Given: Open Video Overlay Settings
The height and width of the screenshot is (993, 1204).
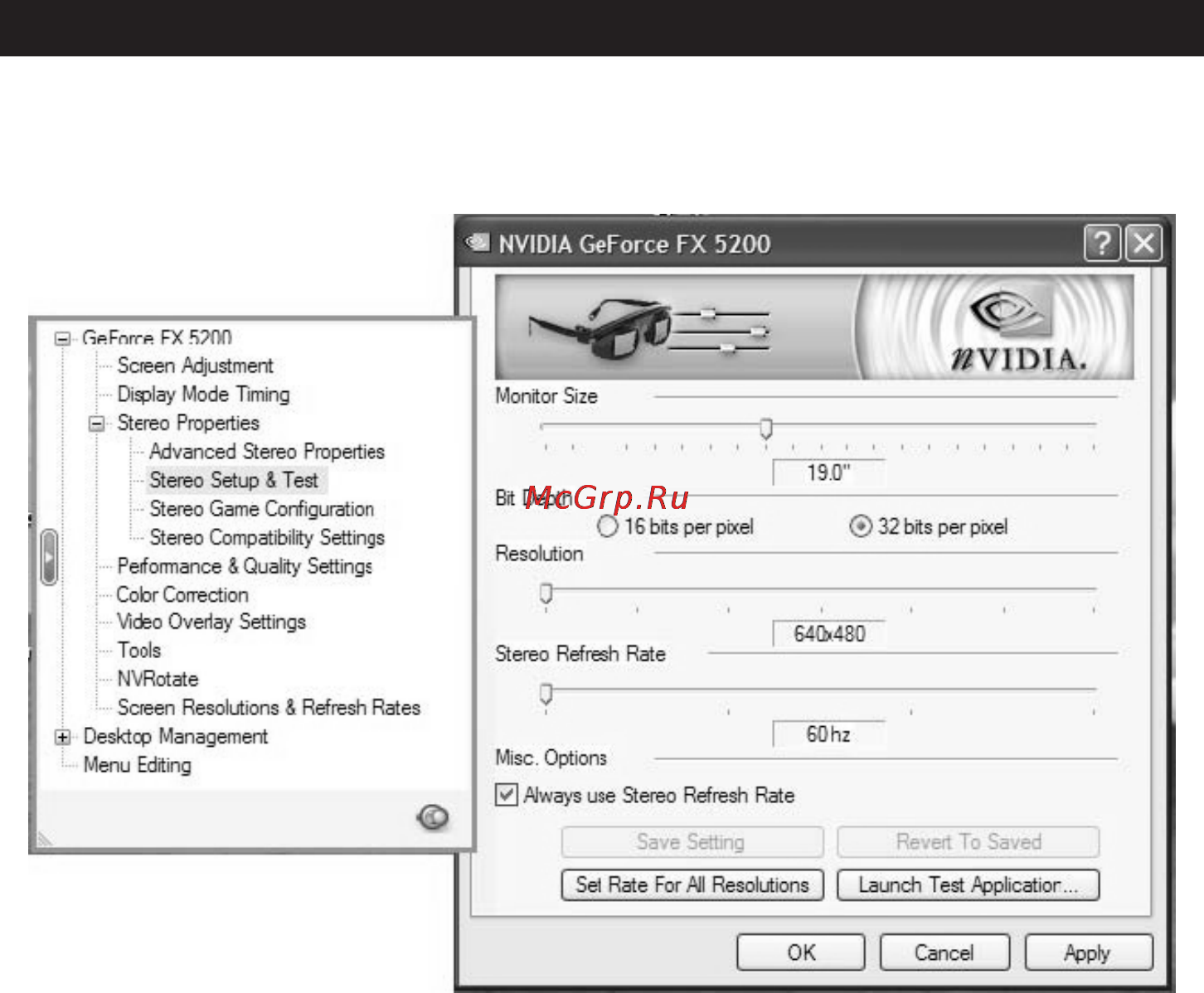Looking at the screenshot, I should click(x=211, y=622).
